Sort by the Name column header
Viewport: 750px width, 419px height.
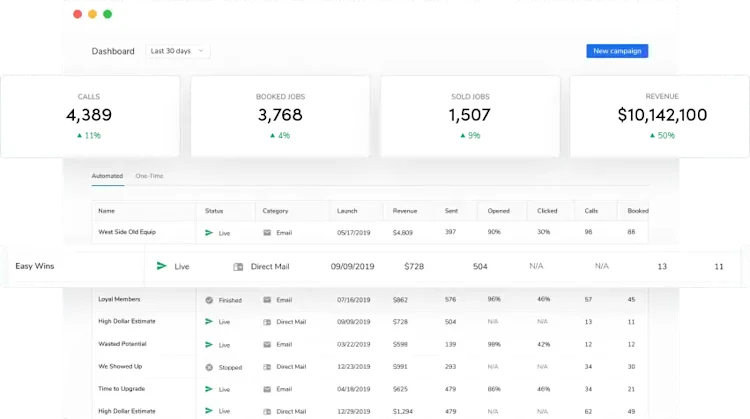coord(106,211)
